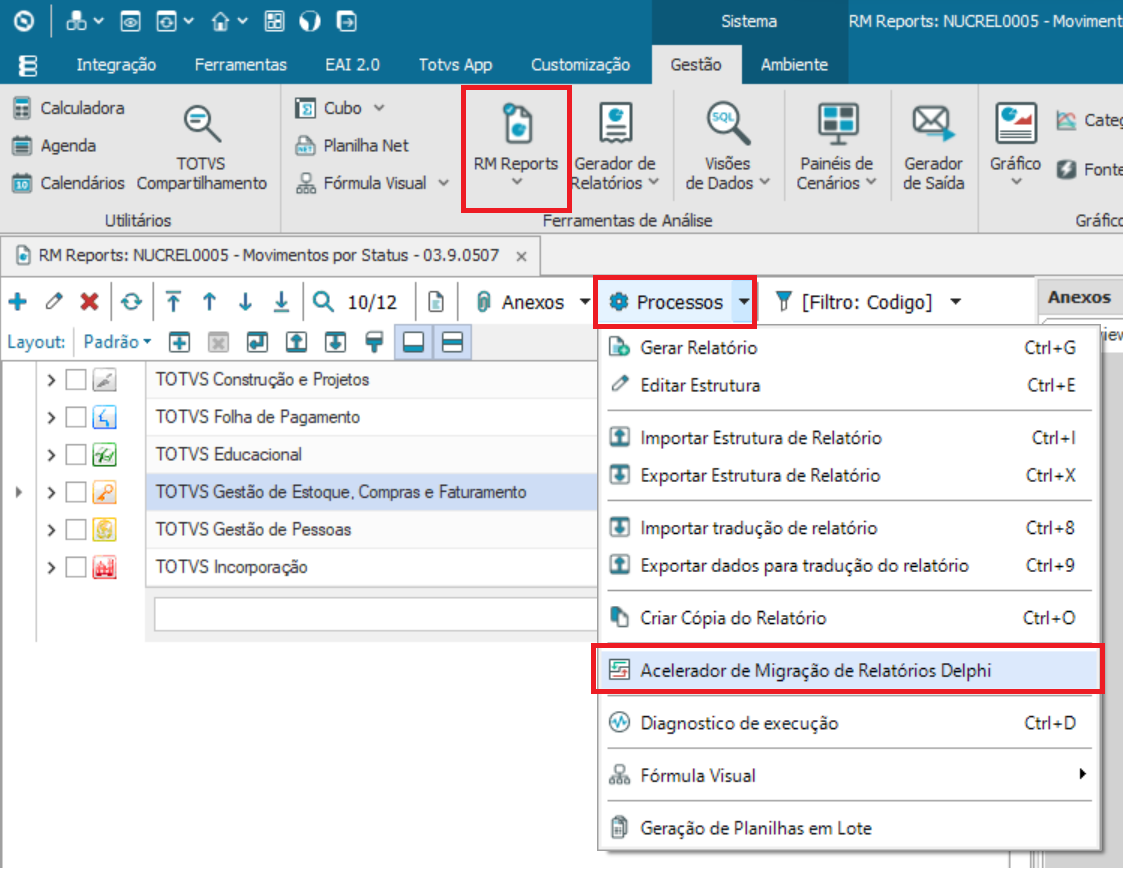Click the empty filter input field
This screenshot has height=878, width=1123.
tap(375, 614)
